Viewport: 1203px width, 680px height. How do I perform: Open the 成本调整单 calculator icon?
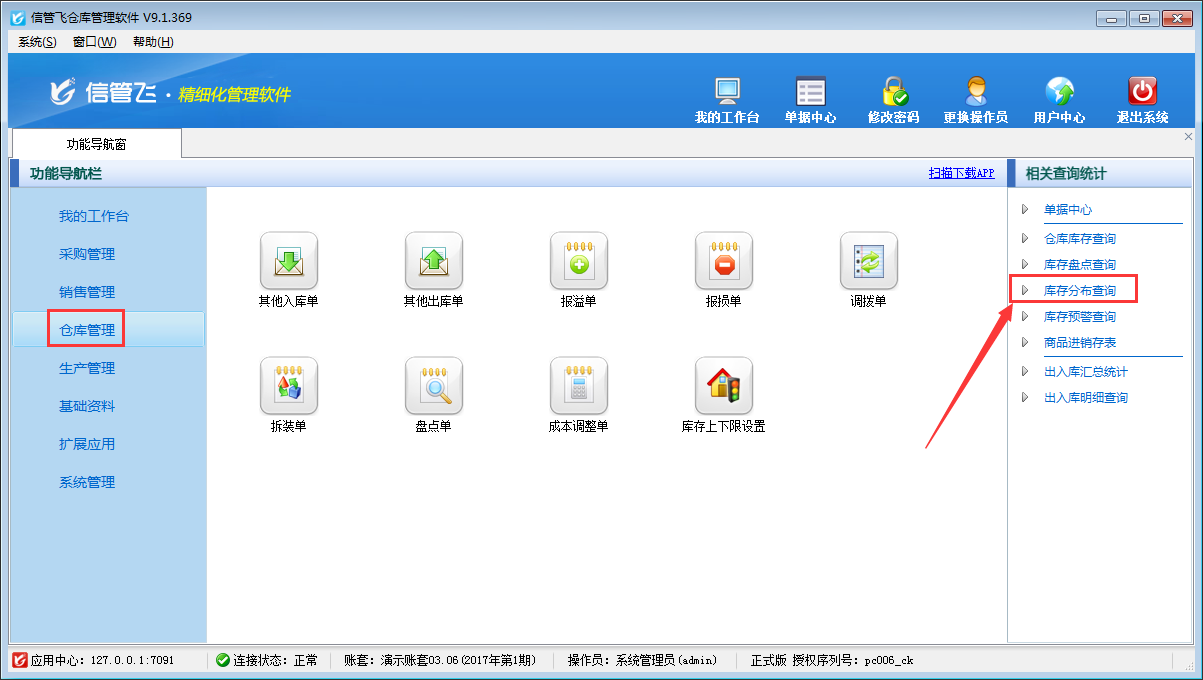tap(578, 386)
